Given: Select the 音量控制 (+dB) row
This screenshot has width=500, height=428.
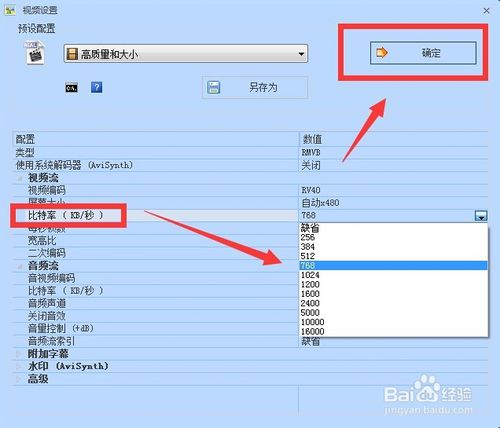Looking at the screenshot, I should tap(155, 329).
